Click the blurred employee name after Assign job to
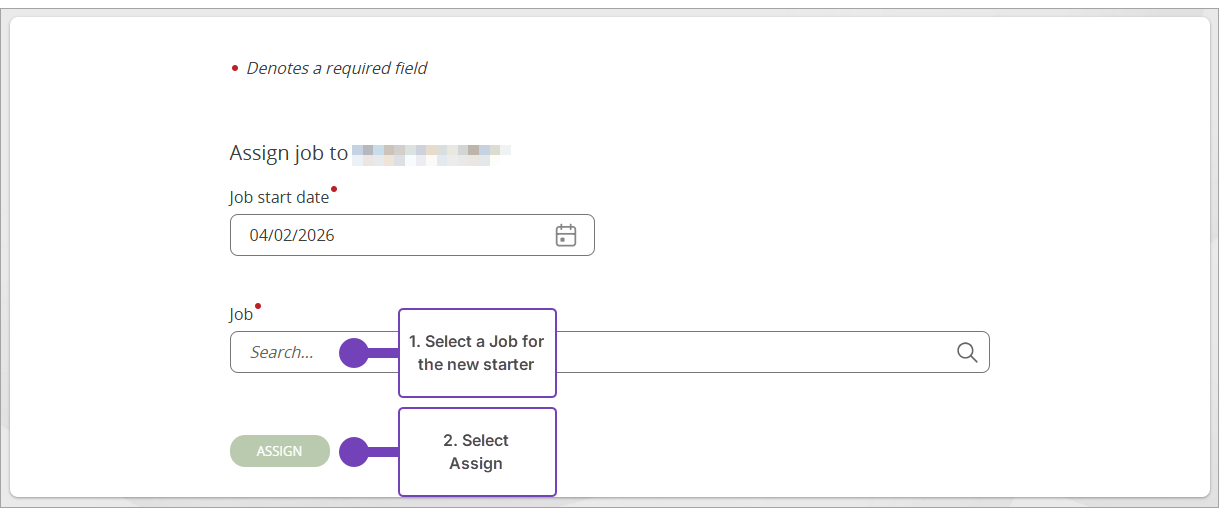 pyautogui.click(x=431, y=154)
